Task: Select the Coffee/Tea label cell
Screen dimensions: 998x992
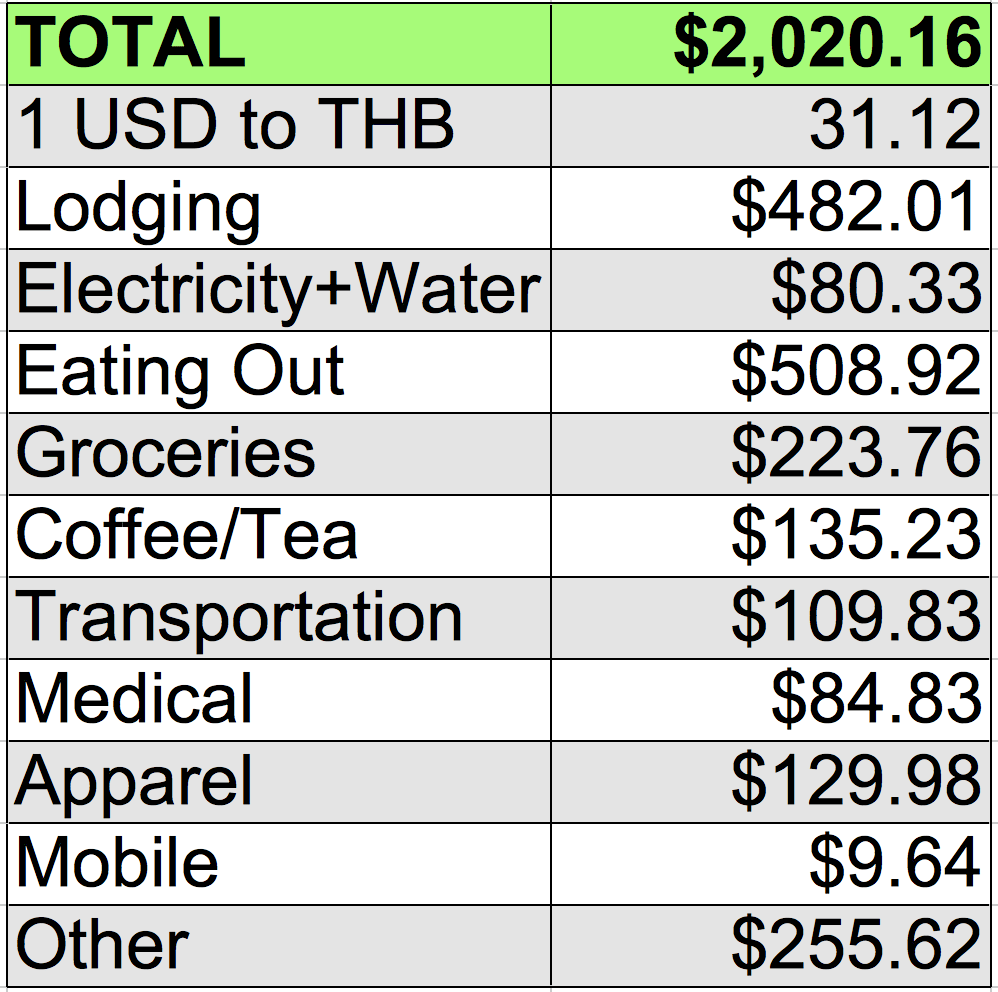Action: [278, 535]
